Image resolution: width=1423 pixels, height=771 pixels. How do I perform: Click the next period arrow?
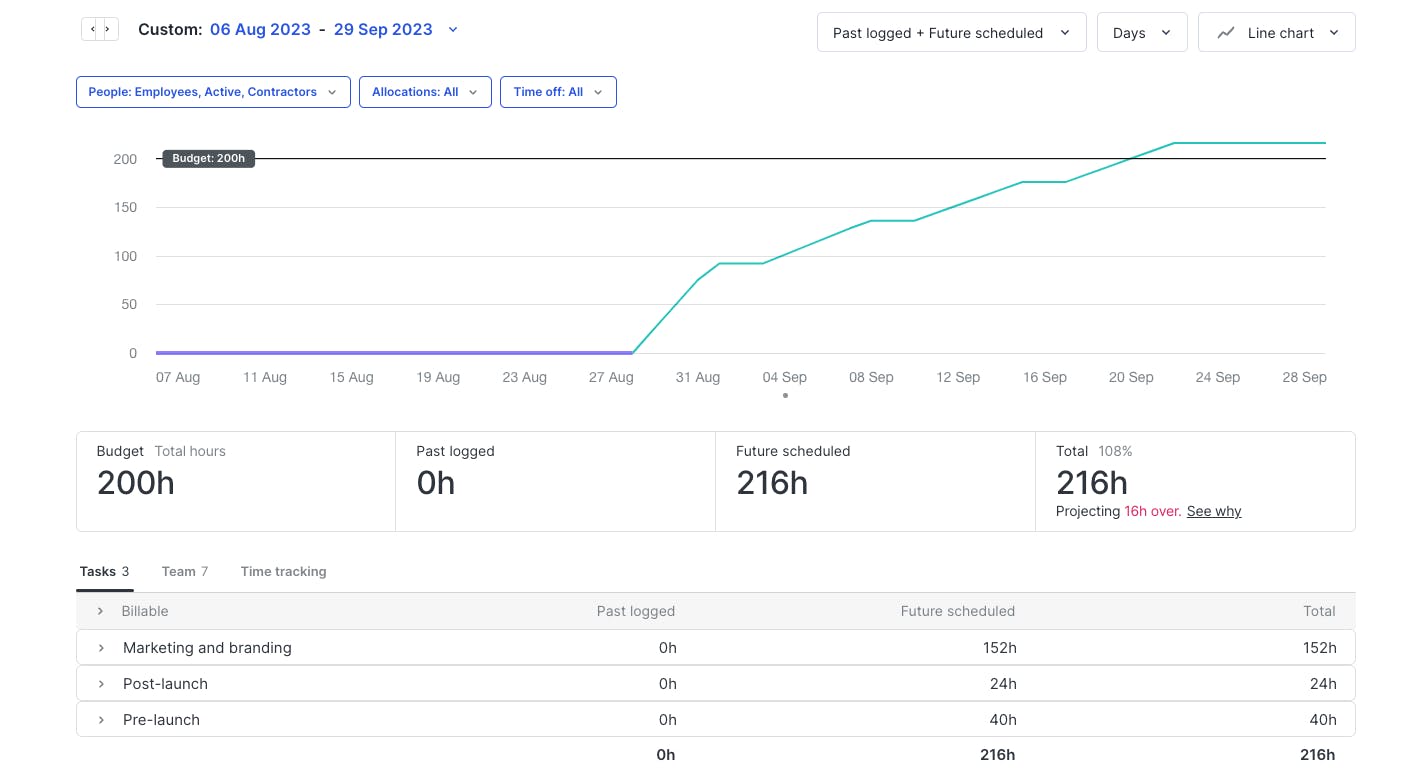click(108, 29)
